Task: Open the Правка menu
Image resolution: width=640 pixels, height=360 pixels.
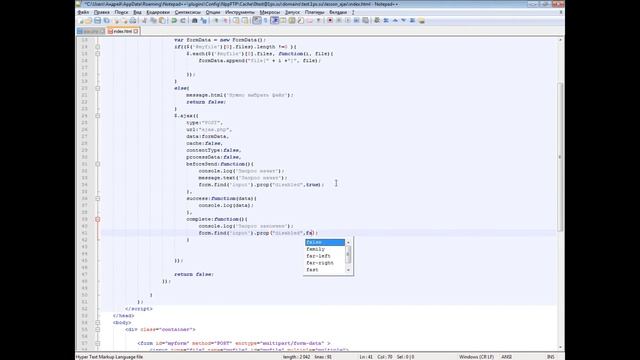Action: point(102,12)
